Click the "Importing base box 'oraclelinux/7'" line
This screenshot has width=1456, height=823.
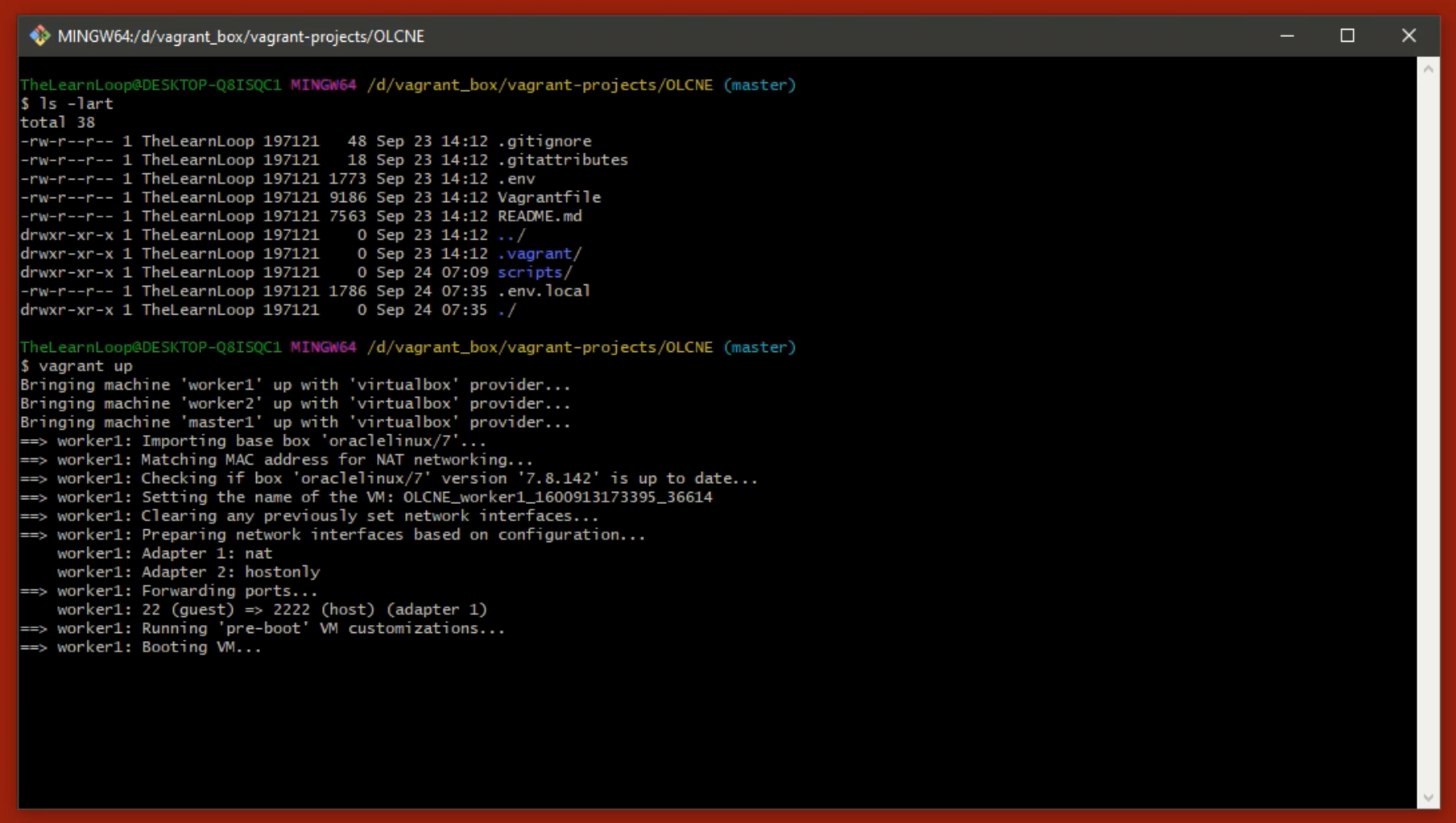pyautogui.click(x=254, y=440)
